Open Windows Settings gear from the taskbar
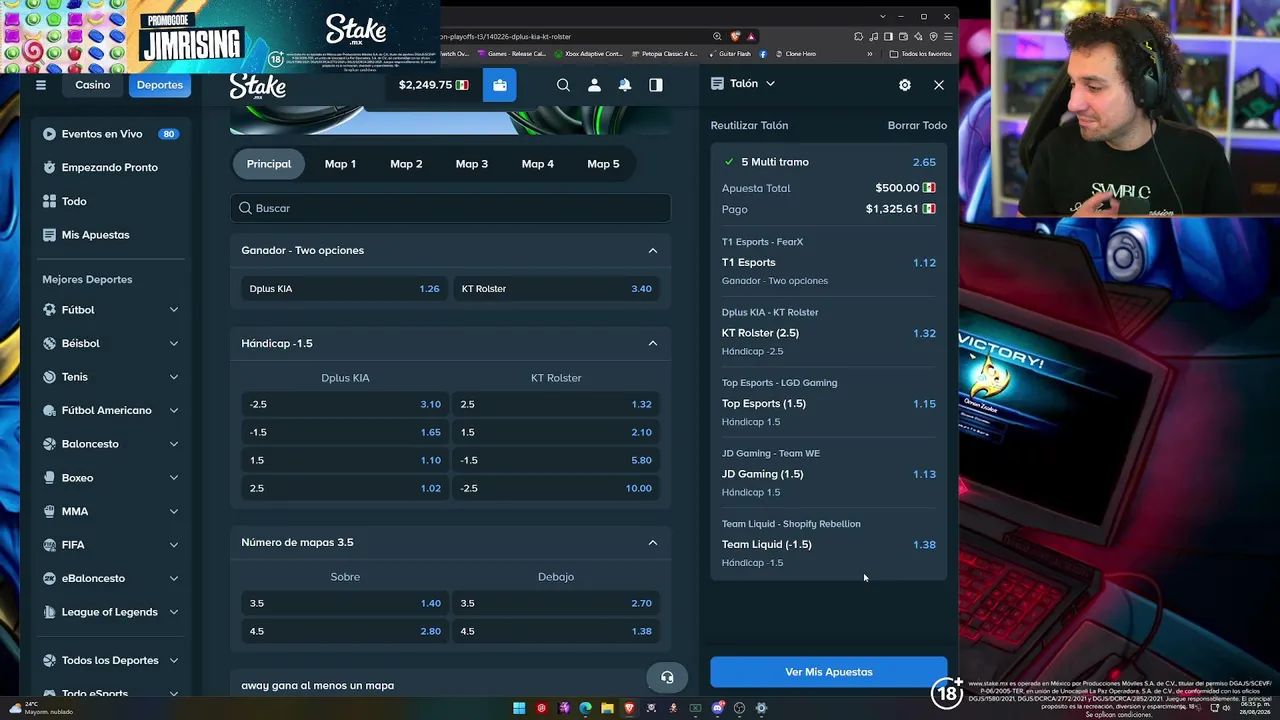The image size is (1280, 720). 761,708
